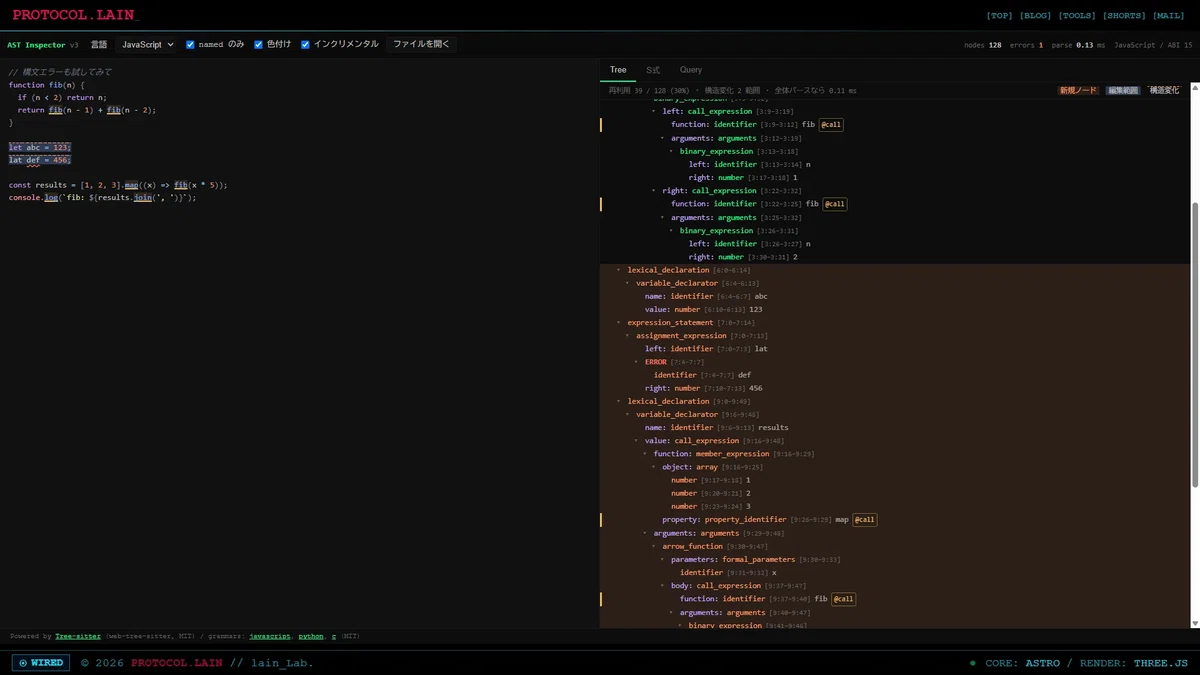Switch to the Query tab
The width and height of the screenshot is (1200, 675).
[x=691, y=70]
